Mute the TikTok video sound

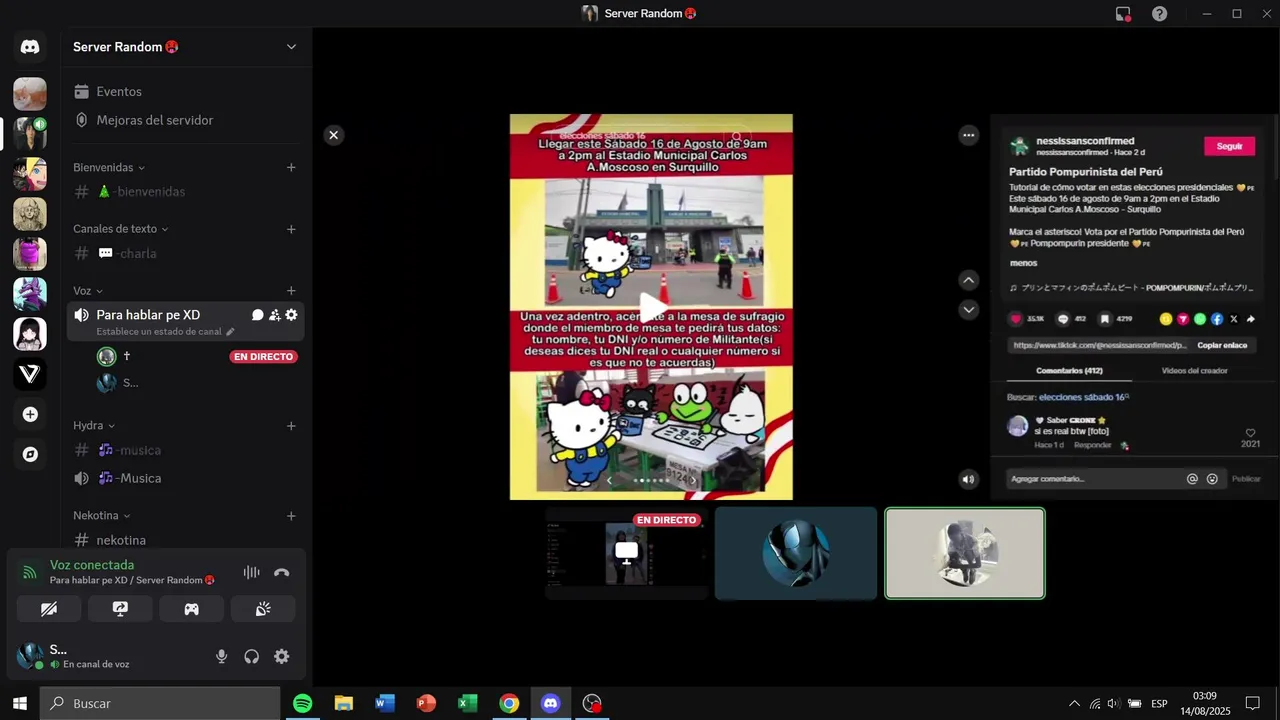[x=968, y=479]
